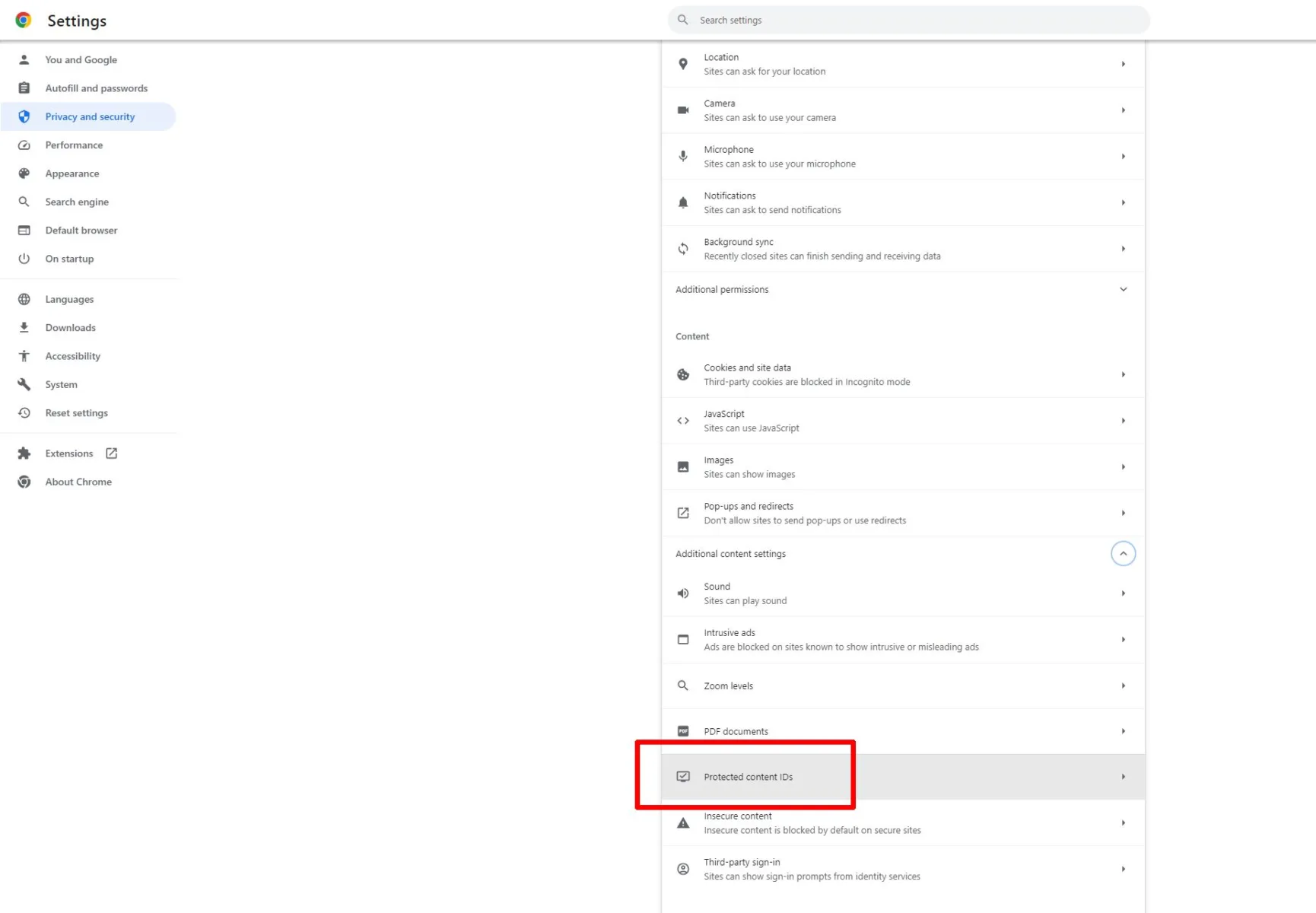Image resolution: width=1316 pixels, height=913 pixels.
Task: Click the Insecure content warning triangle icon
Action: coord(683,823)
